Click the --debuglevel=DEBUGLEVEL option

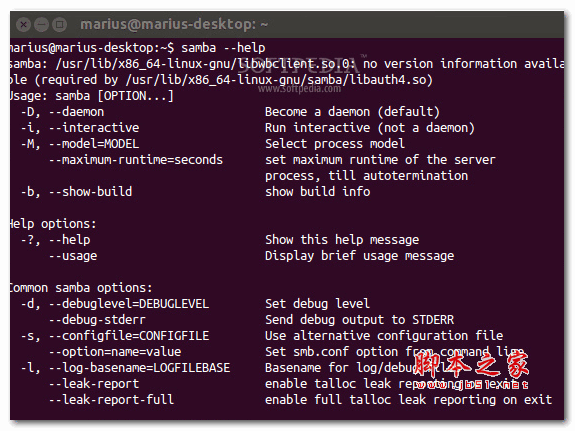pos(129,304)
